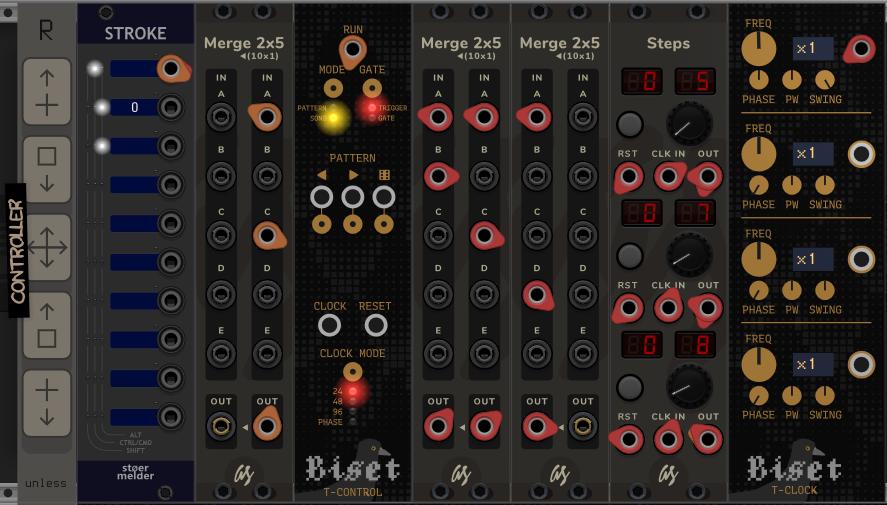Click the Steps display showing 8
This screenshot has width=887, height=505.
point(695,345)
